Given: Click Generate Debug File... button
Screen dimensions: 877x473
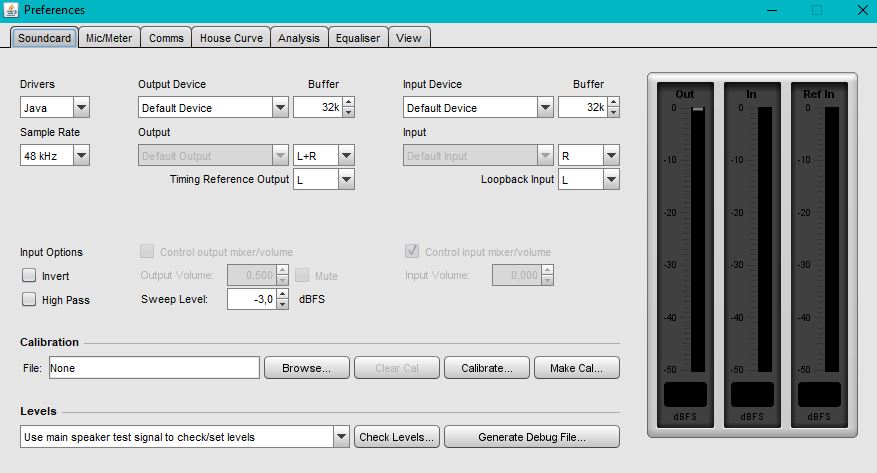Looking at the screenshot, I should 531,437.
